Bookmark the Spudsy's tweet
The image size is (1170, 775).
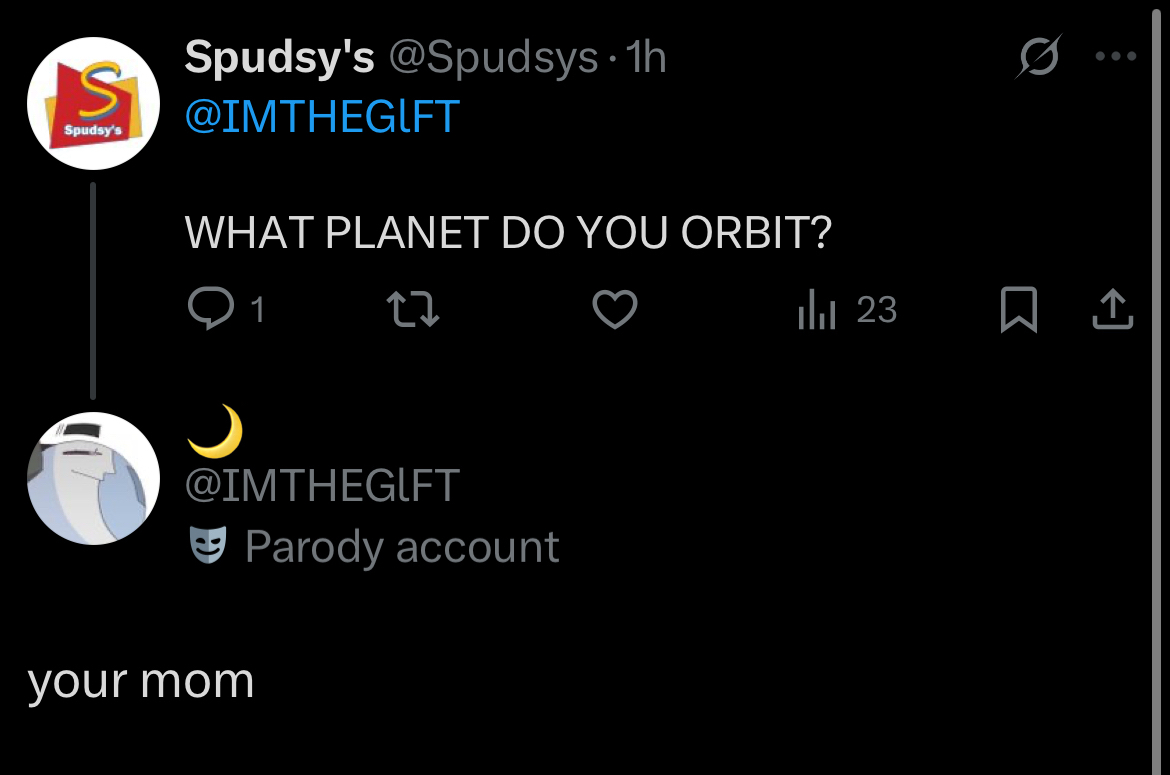tap(1018, 310)
